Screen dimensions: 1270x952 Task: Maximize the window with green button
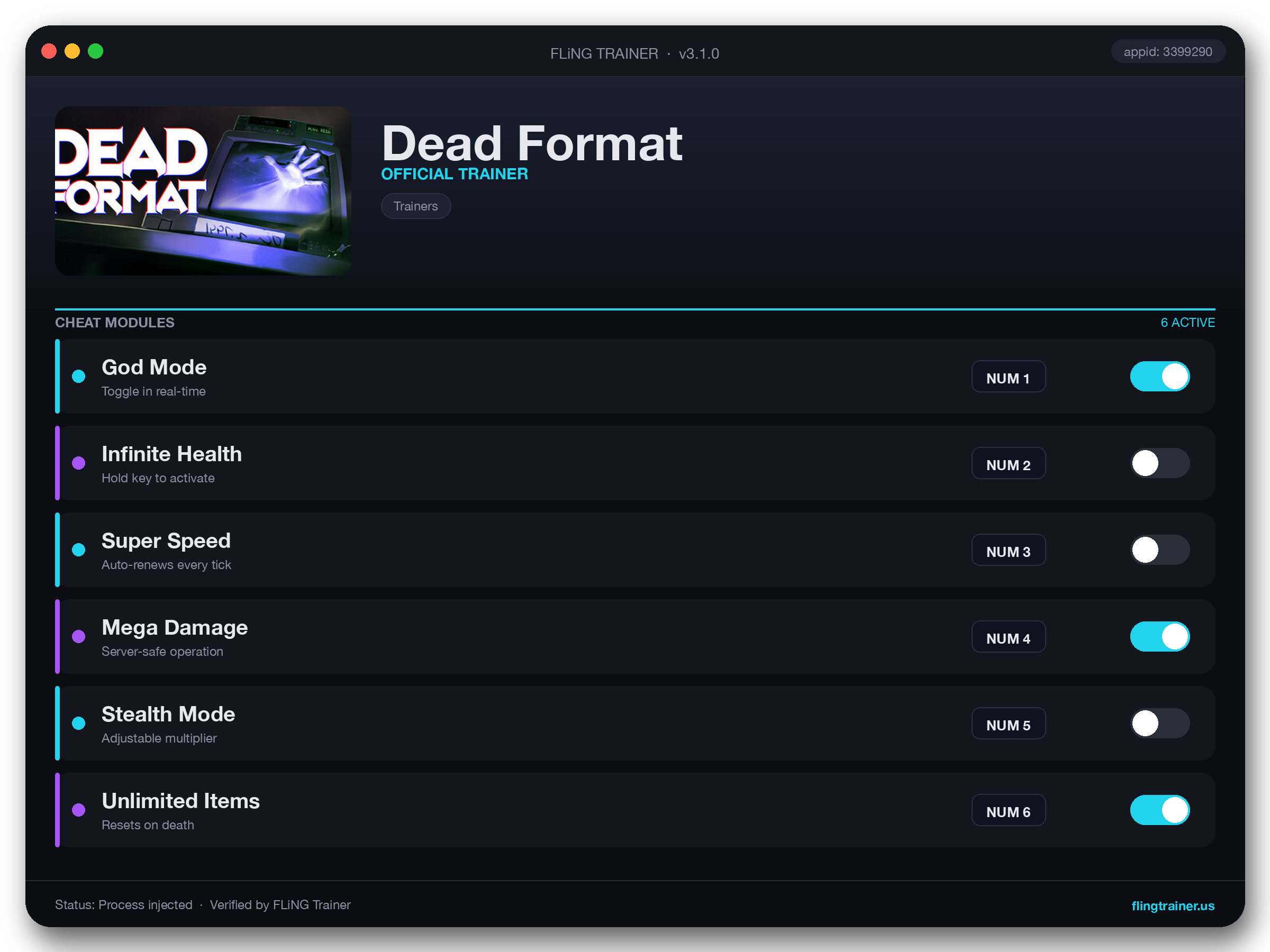point(95,51)
